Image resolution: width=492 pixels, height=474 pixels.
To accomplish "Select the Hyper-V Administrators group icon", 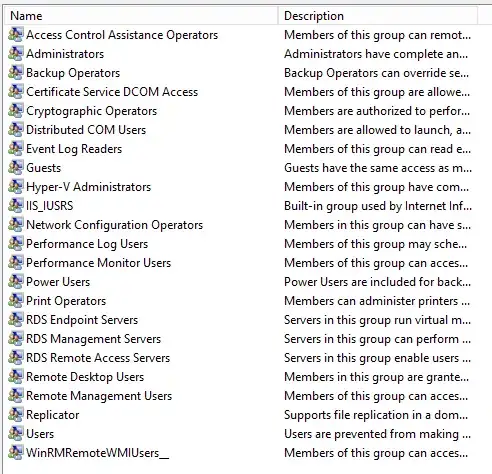I will [16, 187].
